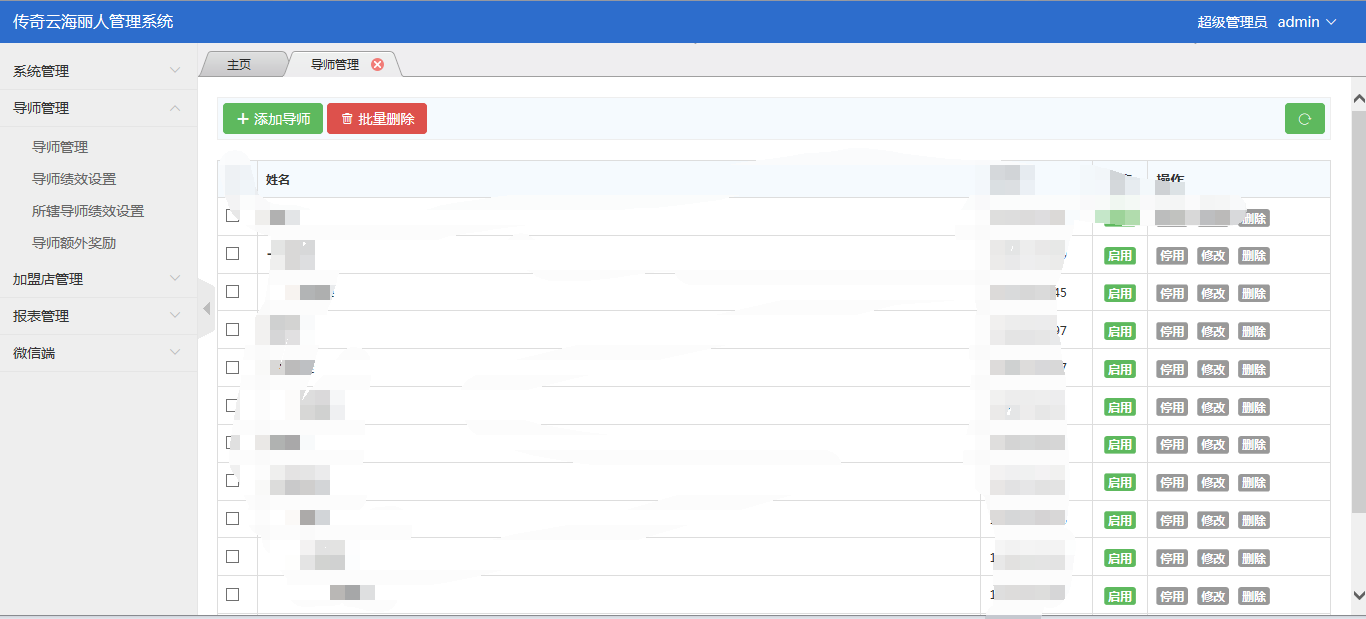Switch to the 主页 tab
The height and width of the screenshot is (619, 1366).
click(x=239, y=65)
